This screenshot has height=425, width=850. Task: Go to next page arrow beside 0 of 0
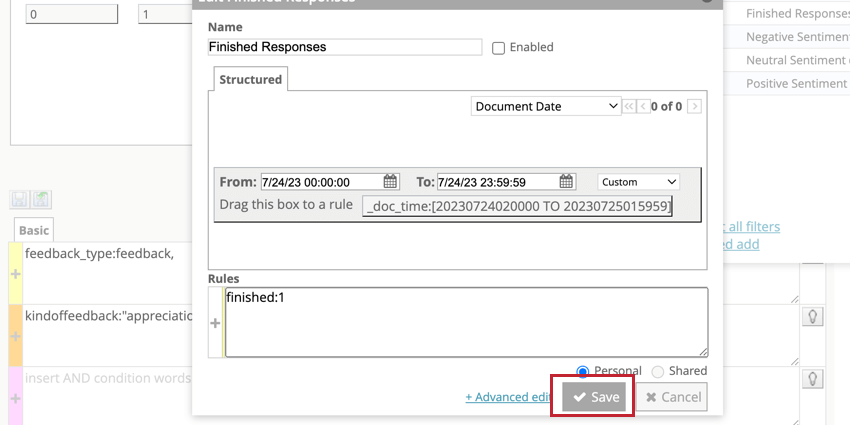(x=695, y=106)
